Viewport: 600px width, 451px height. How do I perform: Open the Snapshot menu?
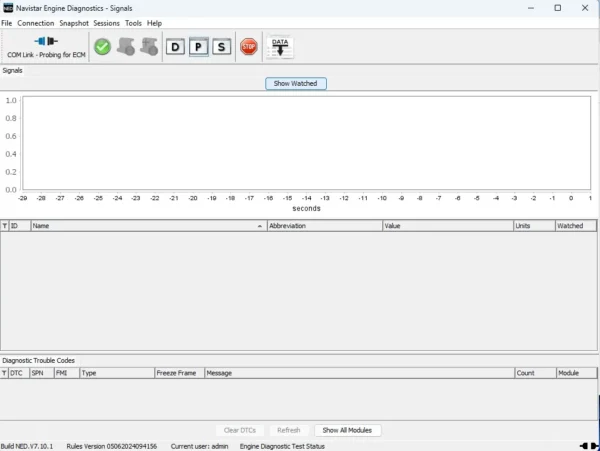point(74,23)
